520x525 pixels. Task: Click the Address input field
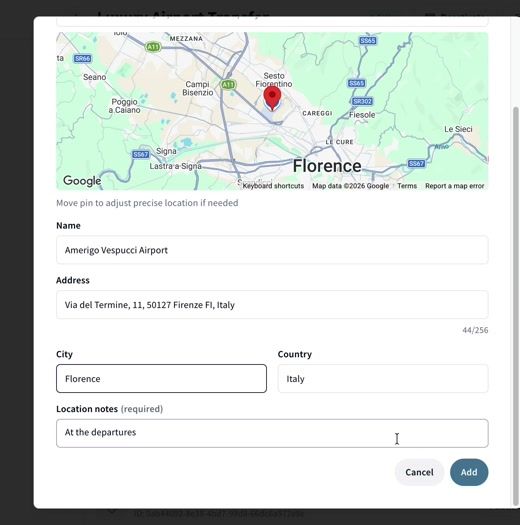(272, 305)
